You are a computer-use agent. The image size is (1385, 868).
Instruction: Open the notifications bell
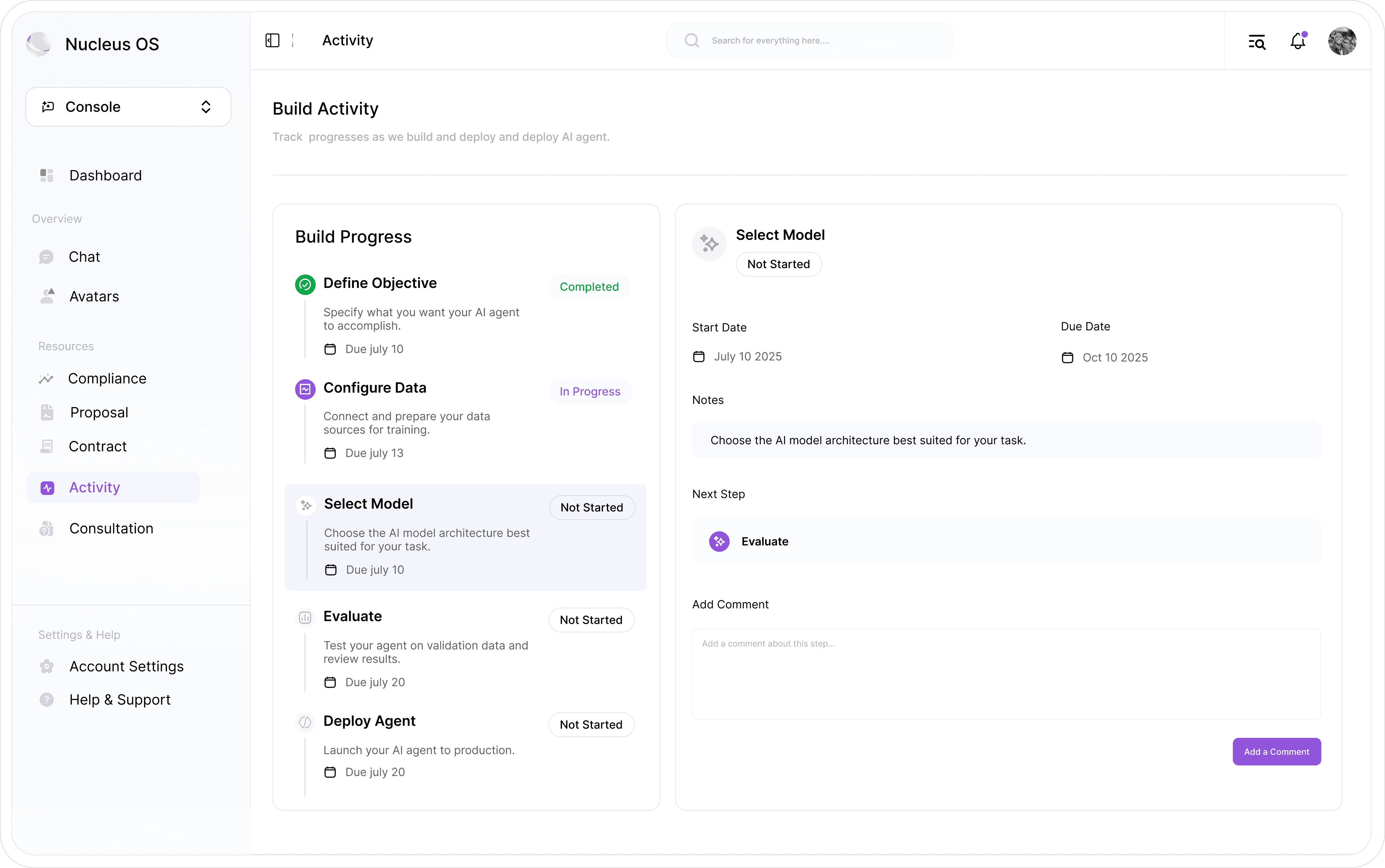(1298, 41)
